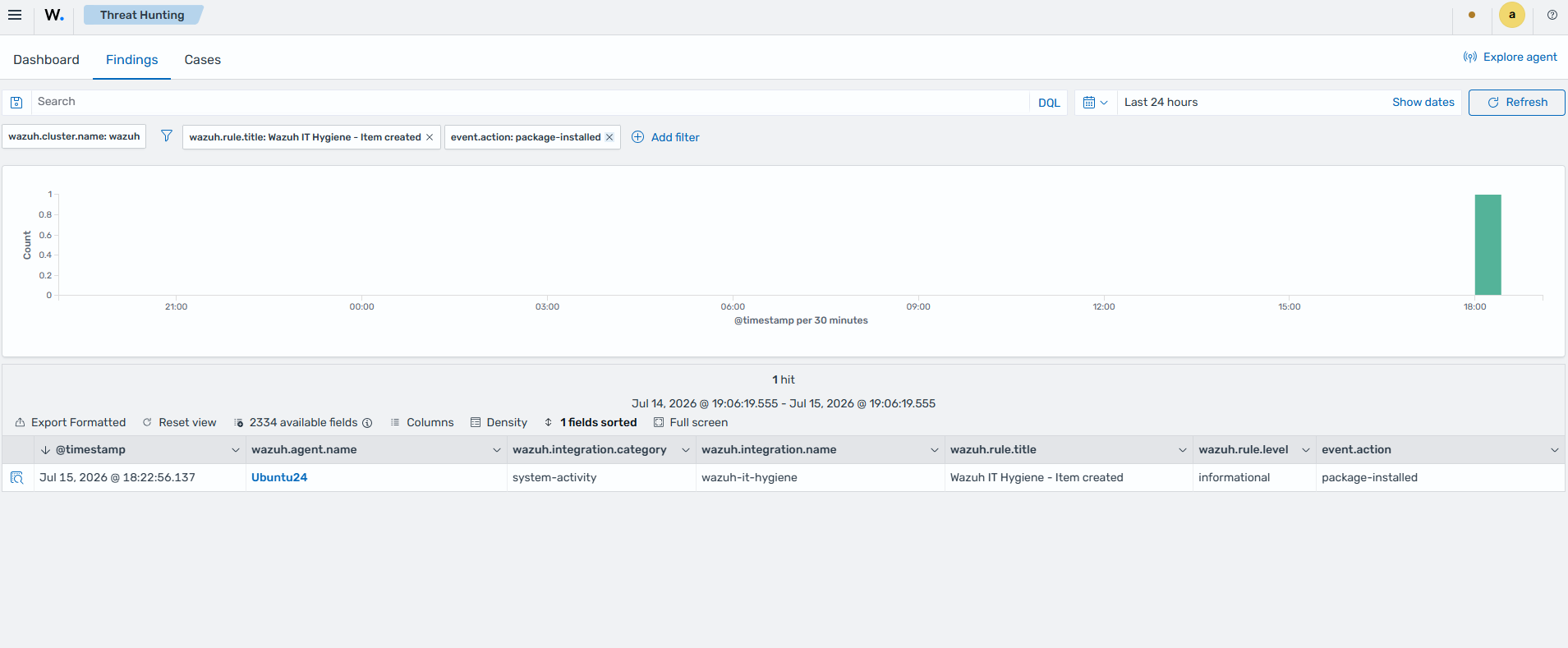Open the Explore agent link
Screen dimensions: 1568x648
pos(1510,57)
